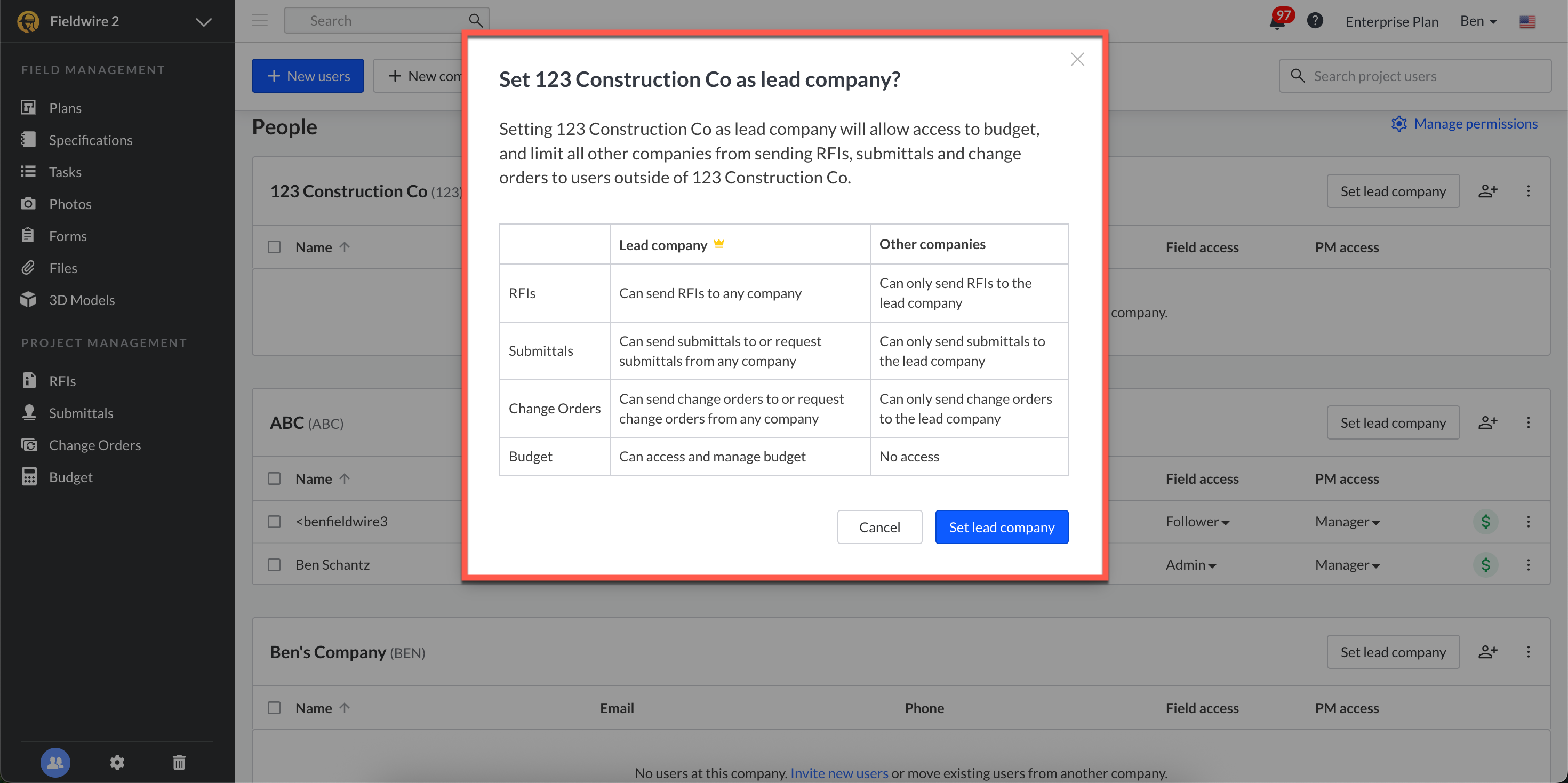The image size is (1568, 783).
Task: Open the Ben user account dropdown
Action: (x=1478, y=21)
